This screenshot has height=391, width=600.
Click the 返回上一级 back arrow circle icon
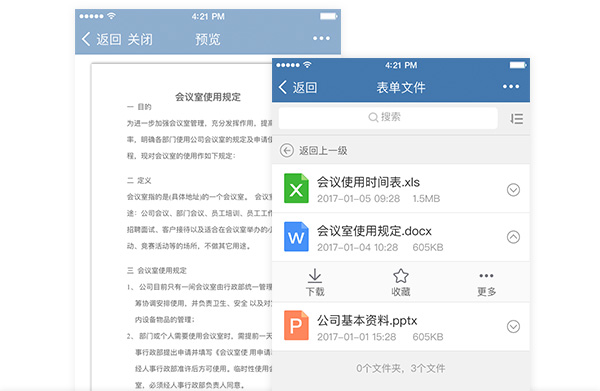coord(287,150)
